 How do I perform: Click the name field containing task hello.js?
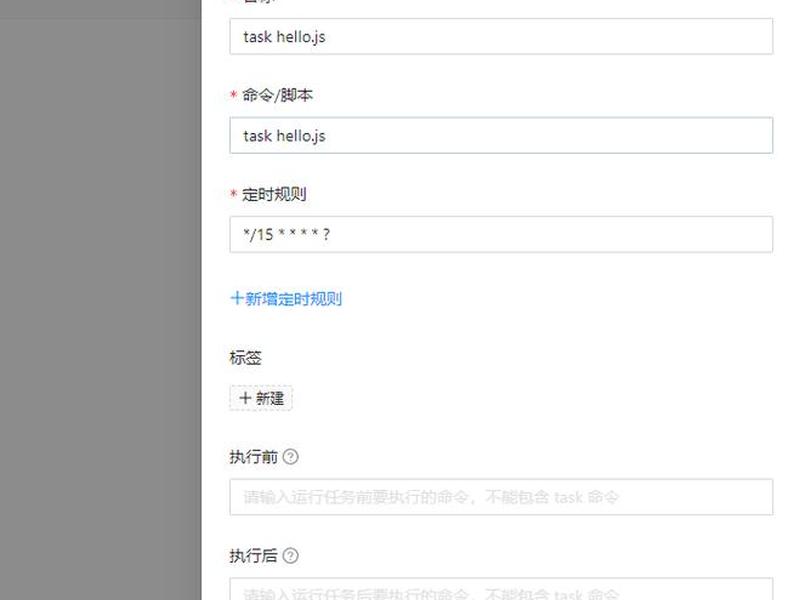coord(501,36)
